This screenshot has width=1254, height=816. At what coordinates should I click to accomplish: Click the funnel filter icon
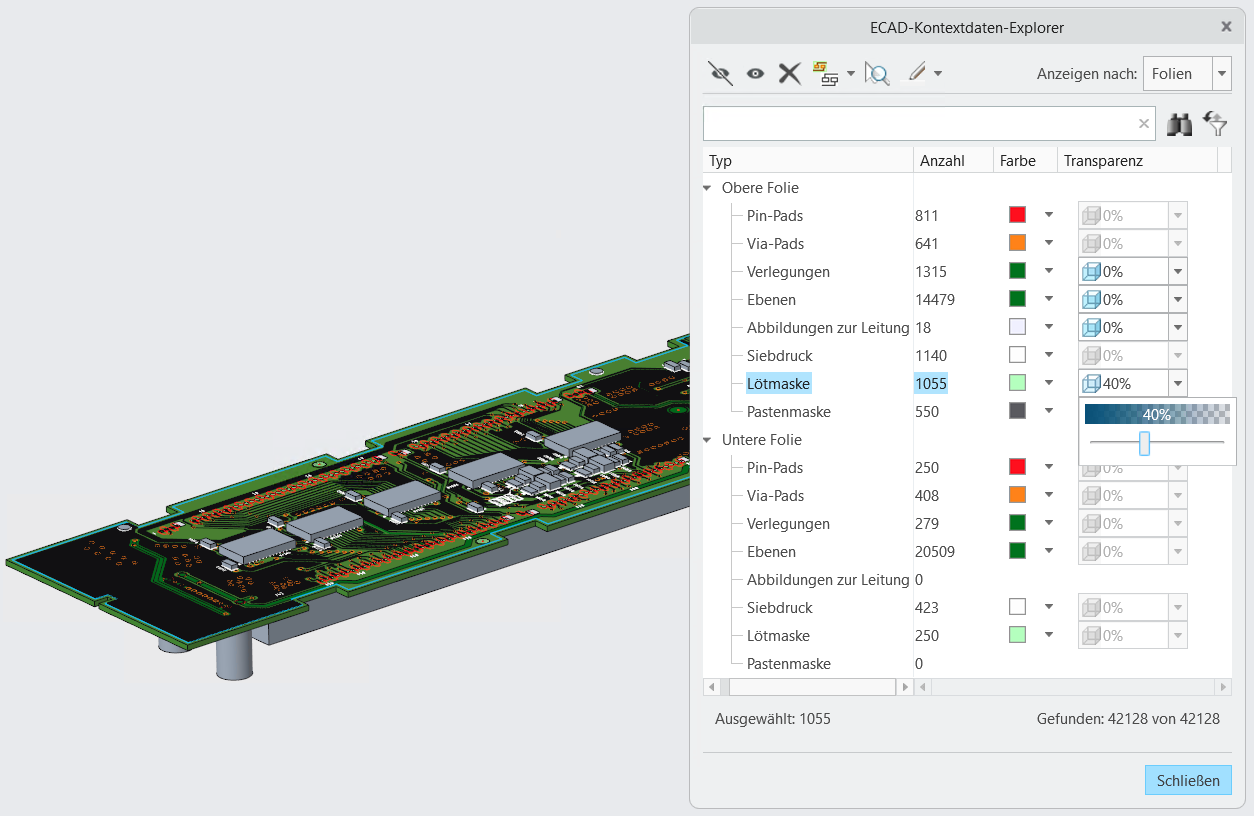[1216, 124]
